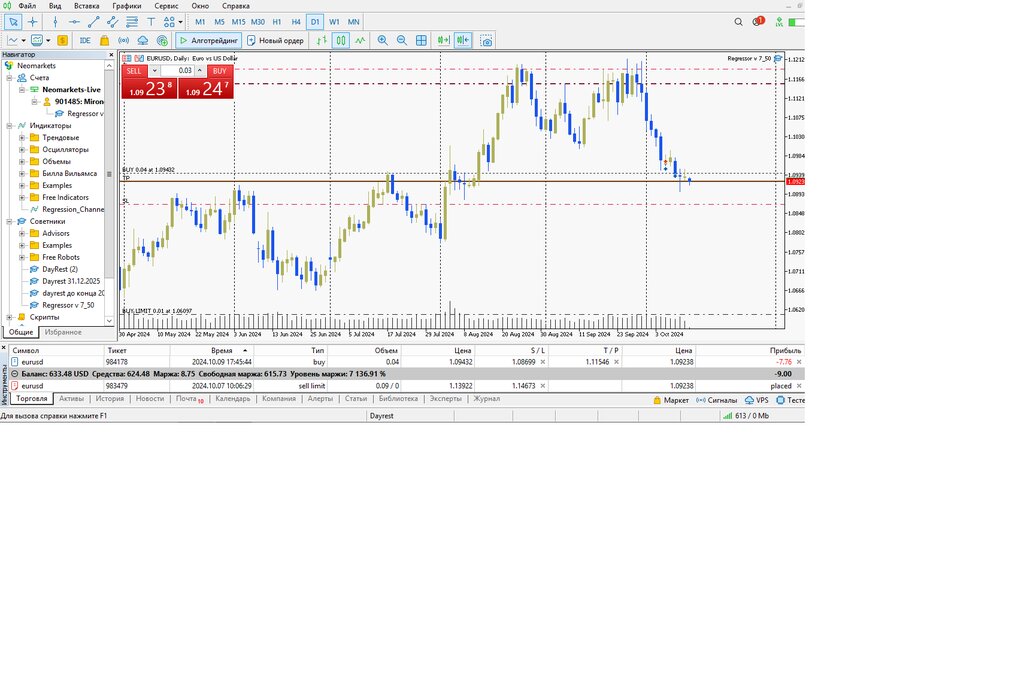Select Regressor v 7_50 under Советники
The height and width of the screenshot is (687, 1024).
(68, 305)
